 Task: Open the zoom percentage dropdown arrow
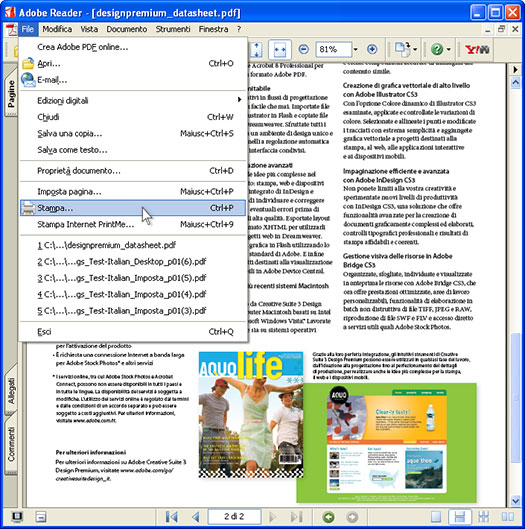(355, 50)
